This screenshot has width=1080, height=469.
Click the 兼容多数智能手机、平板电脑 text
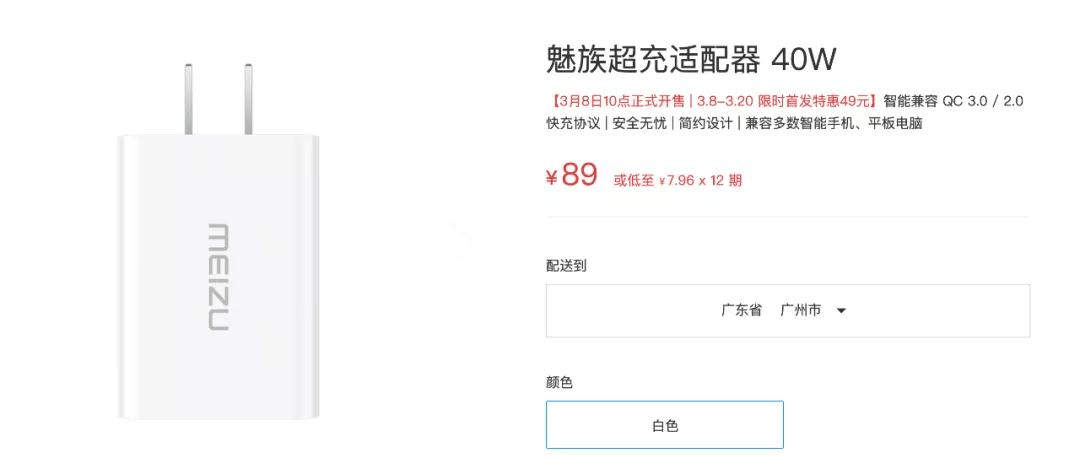point(833,124)
